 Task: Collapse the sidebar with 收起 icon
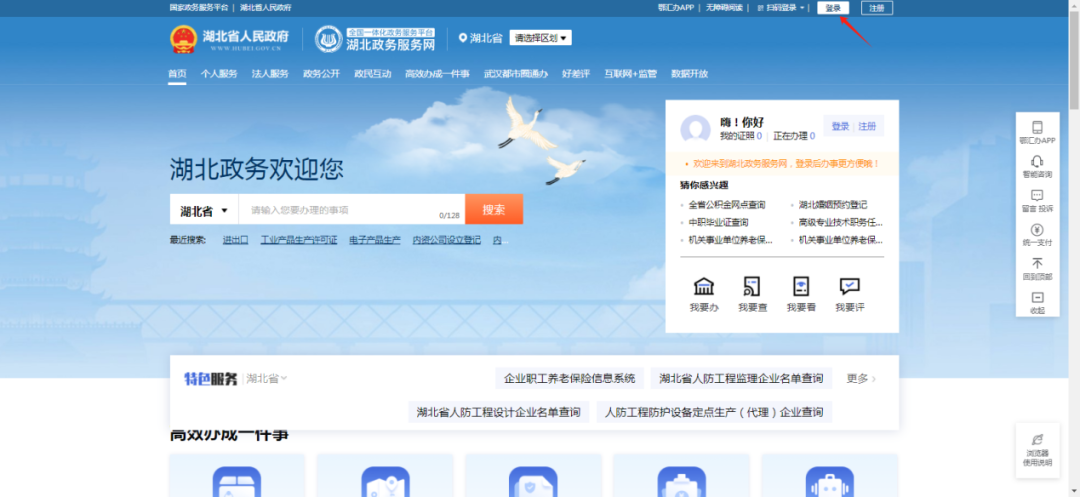[1037, 298]
